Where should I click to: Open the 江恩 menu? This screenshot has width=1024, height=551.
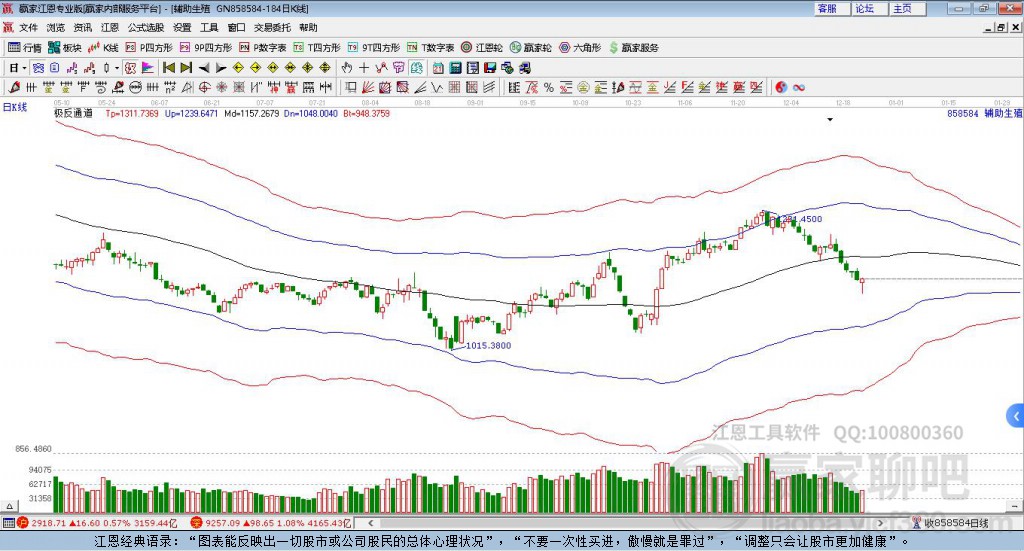click(110, 27)
